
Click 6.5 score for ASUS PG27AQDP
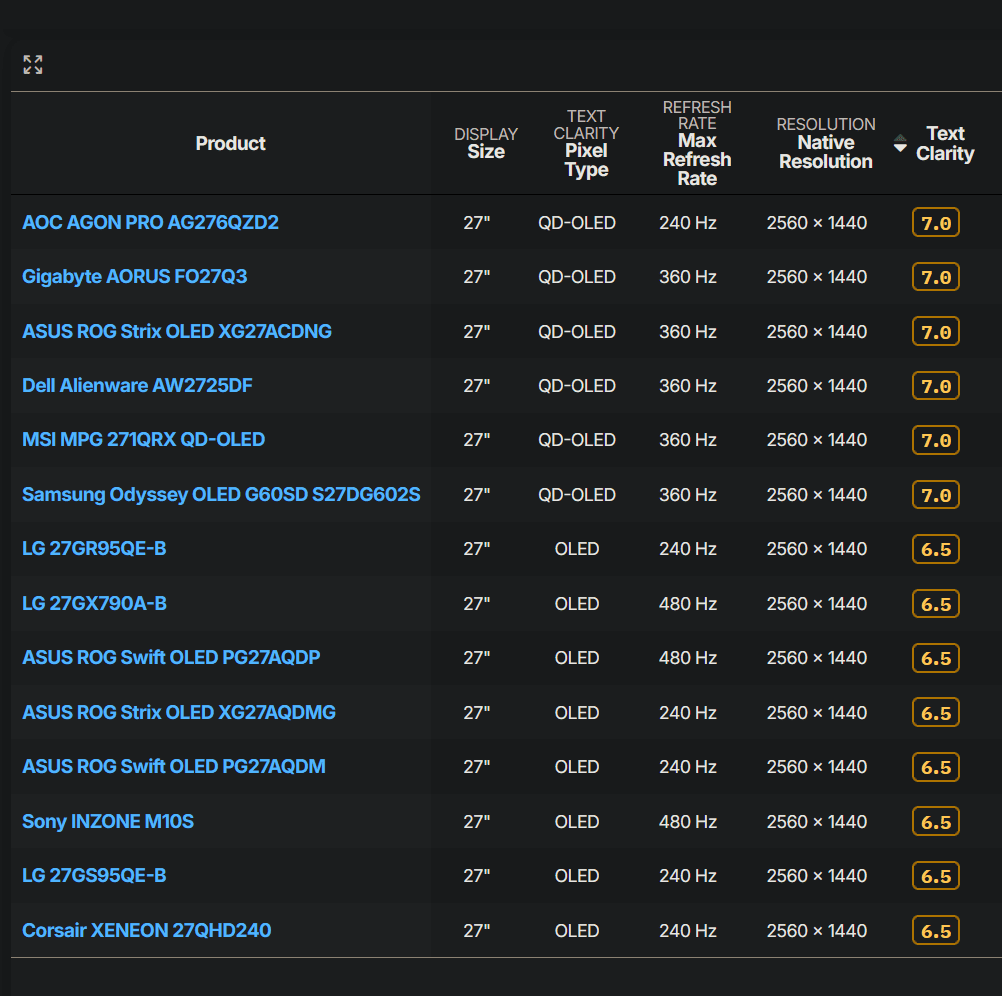pyautogui.click(x=936, y=657)
